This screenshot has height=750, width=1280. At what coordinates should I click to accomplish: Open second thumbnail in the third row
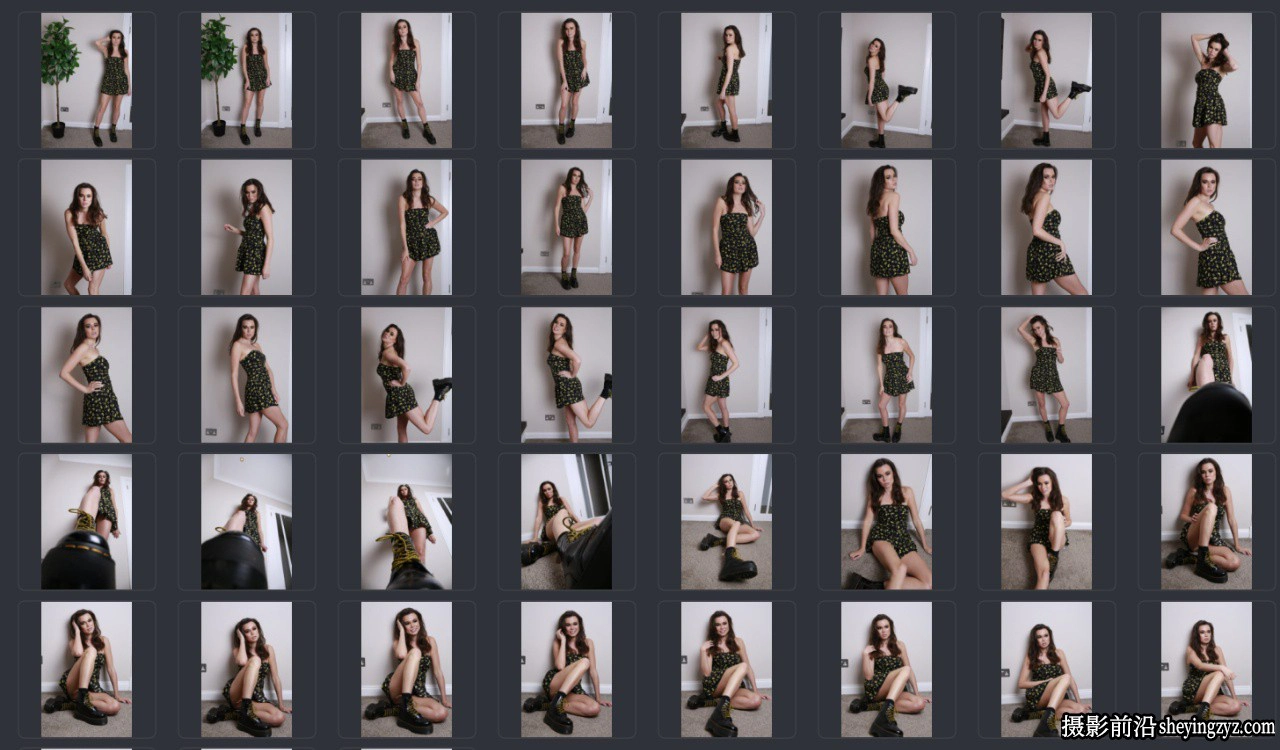pos(246,374)
